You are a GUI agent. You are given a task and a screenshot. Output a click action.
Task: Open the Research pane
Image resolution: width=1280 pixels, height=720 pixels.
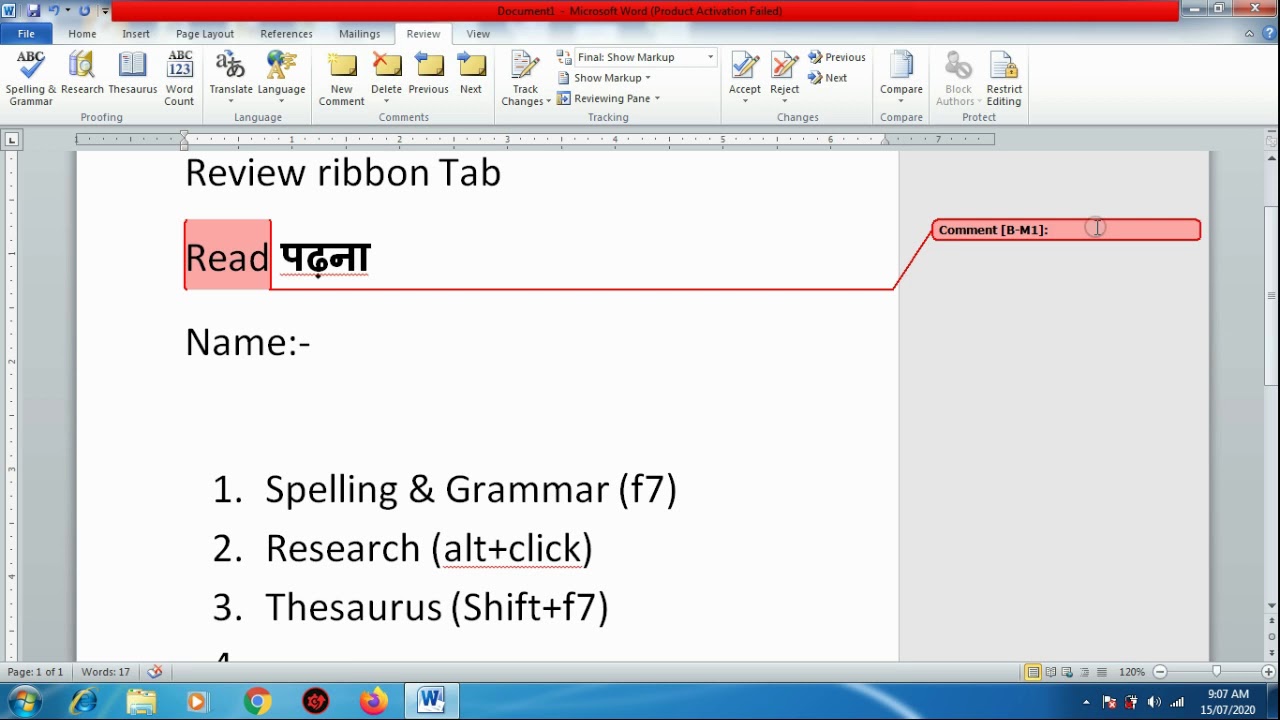coord(82,74)
